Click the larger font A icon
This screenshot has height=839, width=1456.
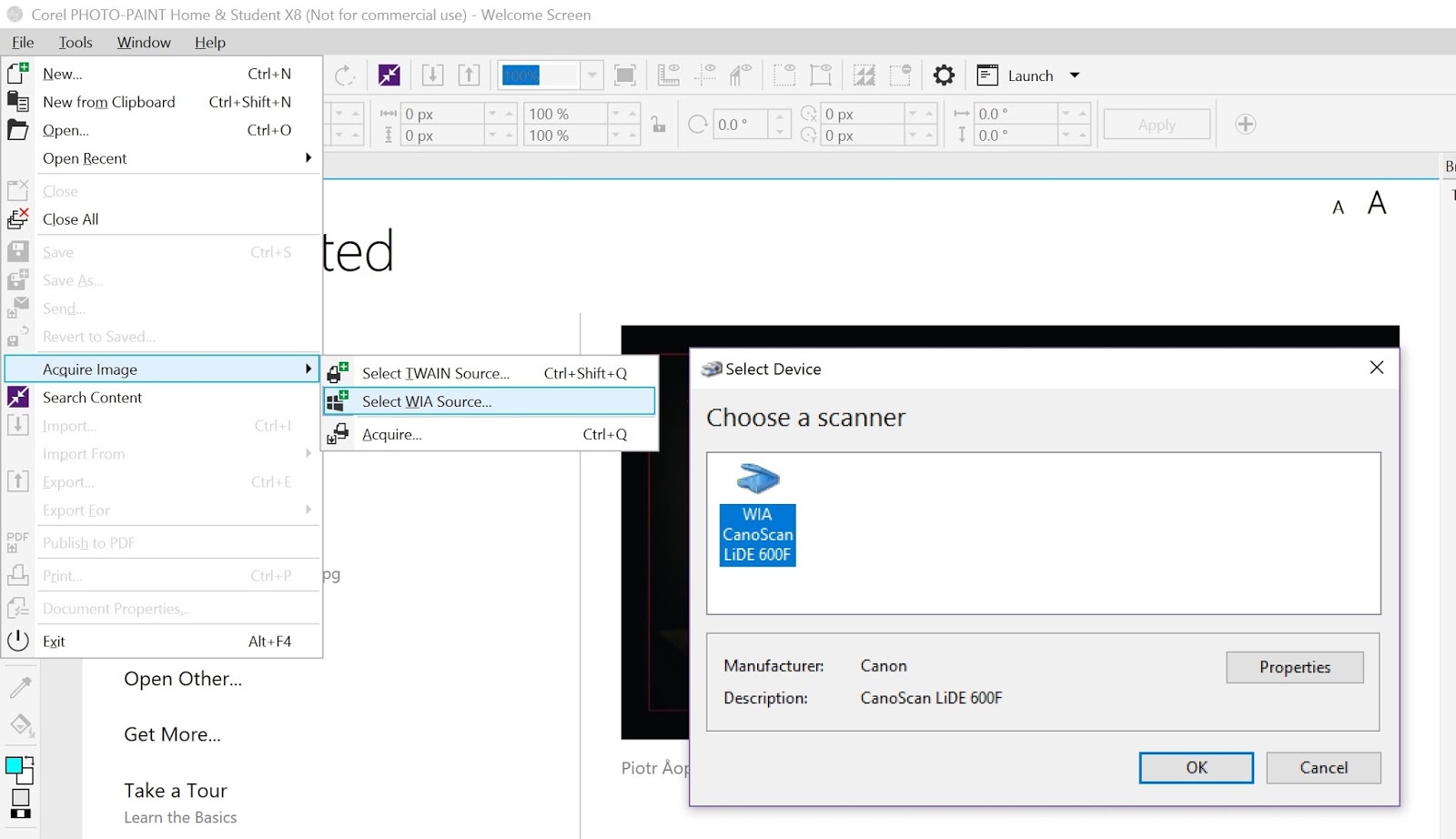1377,203
